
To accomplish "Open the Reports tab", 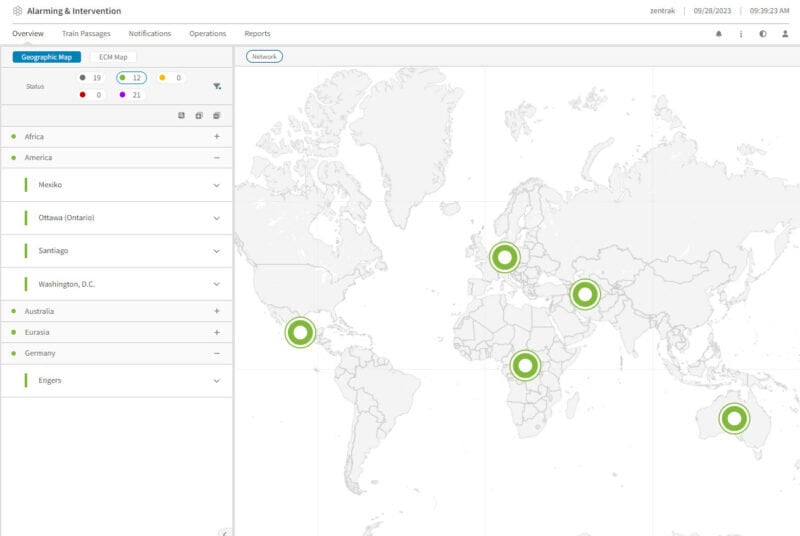I will click(x=257, y=34).
